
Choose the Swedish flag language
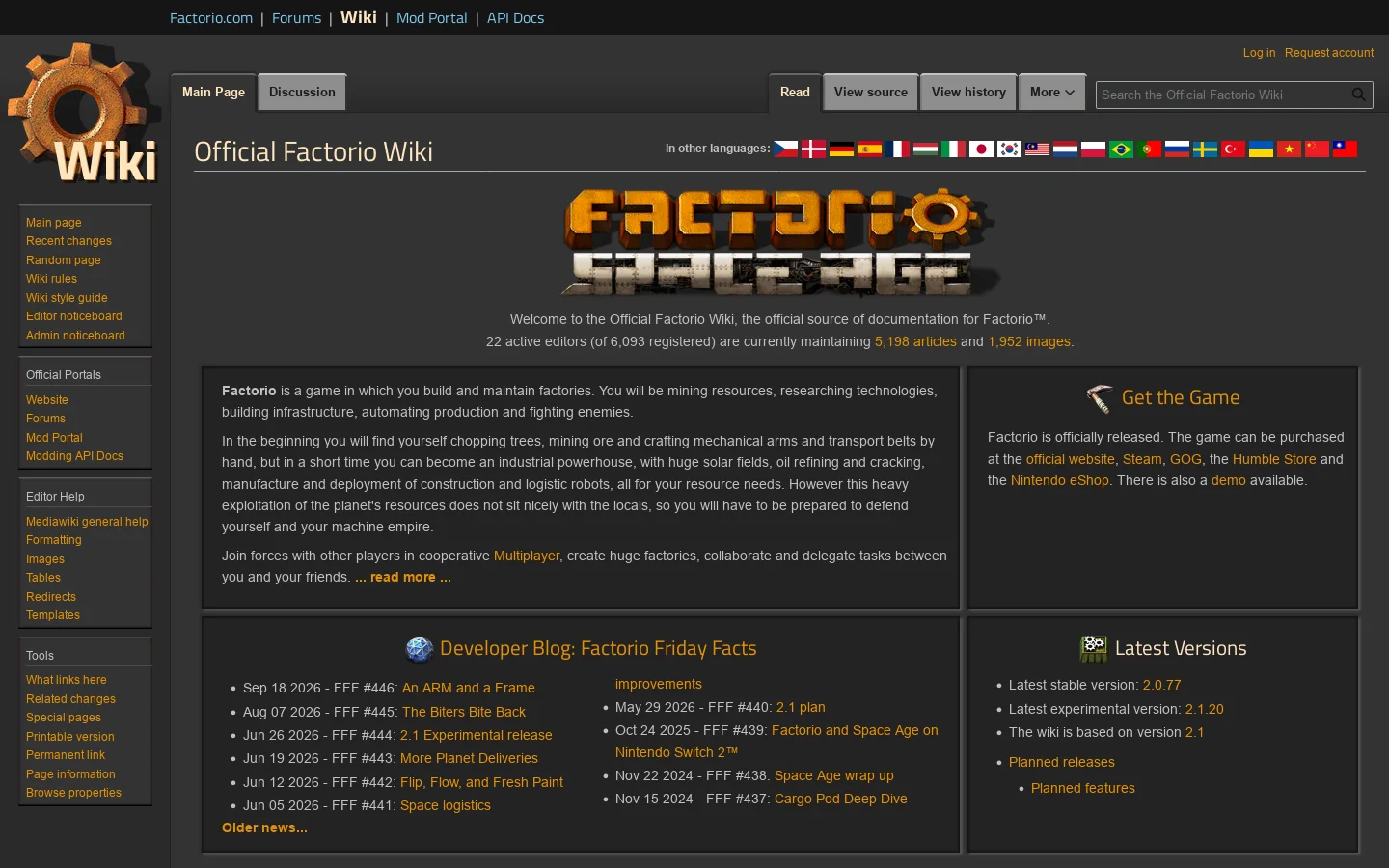pyautogui.click(x=1206, y=149)
